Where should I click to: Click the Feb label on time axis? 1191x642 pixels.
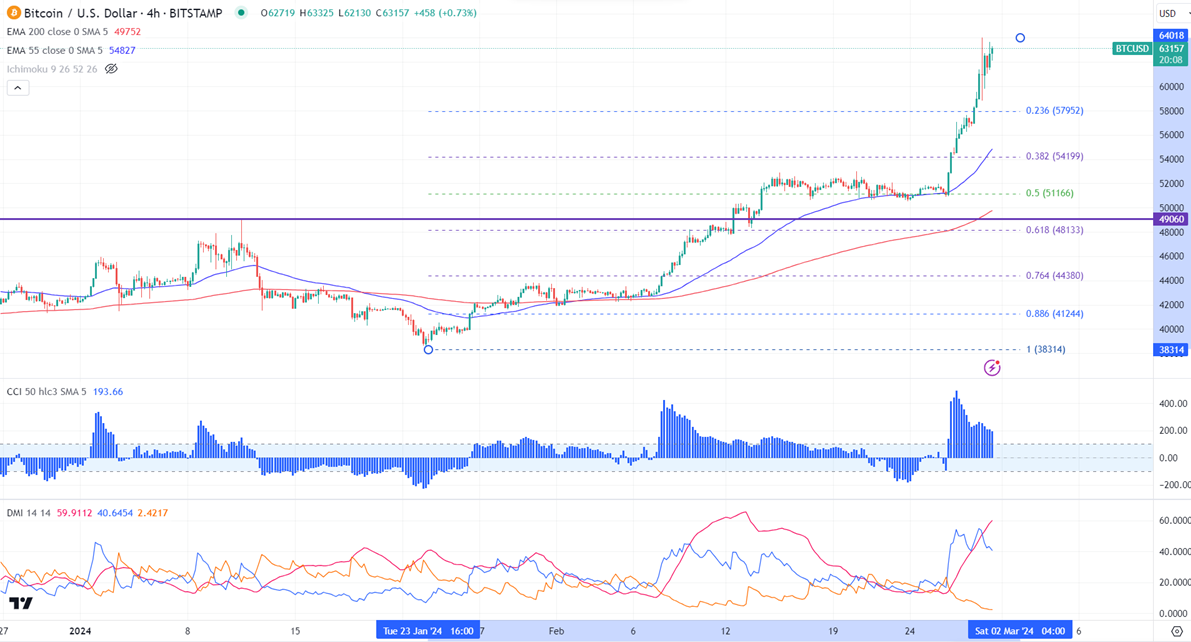click(556, 631)
